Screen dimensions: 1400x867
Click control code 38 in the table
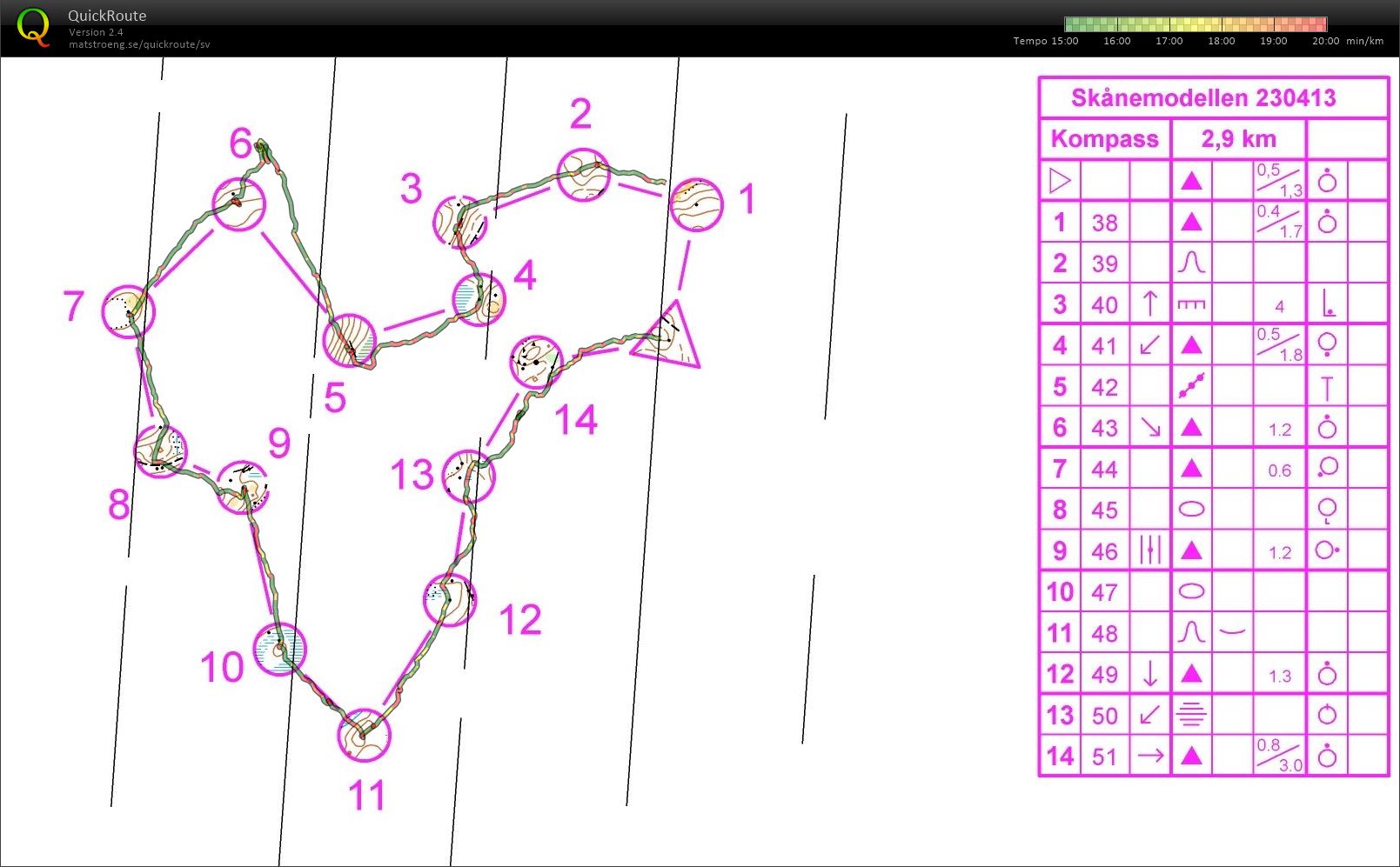(x=1105, y=223)
